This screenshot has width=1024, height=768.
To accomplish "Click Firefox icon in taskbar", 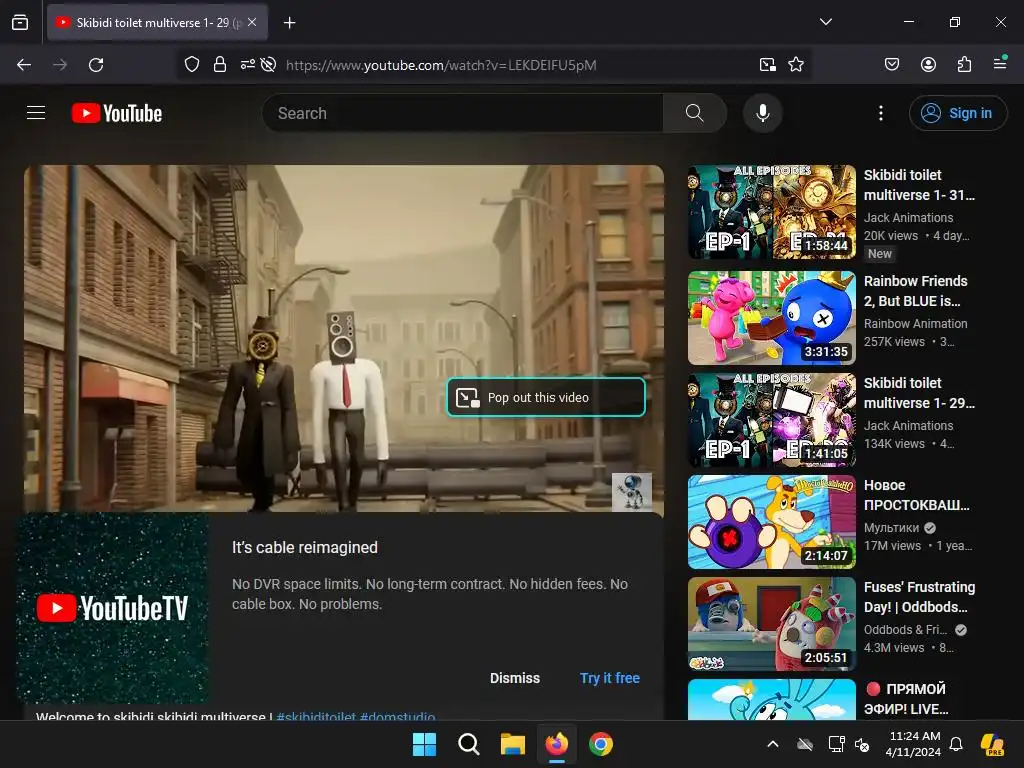I will coord(557,744).
